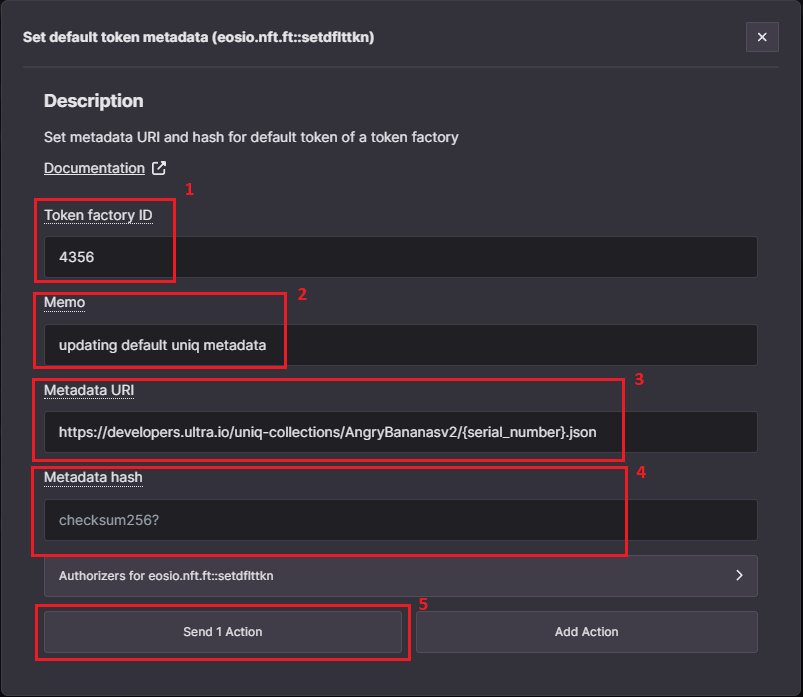The image size is (803, 697).
Task: Click the Send 1 Action button
Action: (223, 631)
